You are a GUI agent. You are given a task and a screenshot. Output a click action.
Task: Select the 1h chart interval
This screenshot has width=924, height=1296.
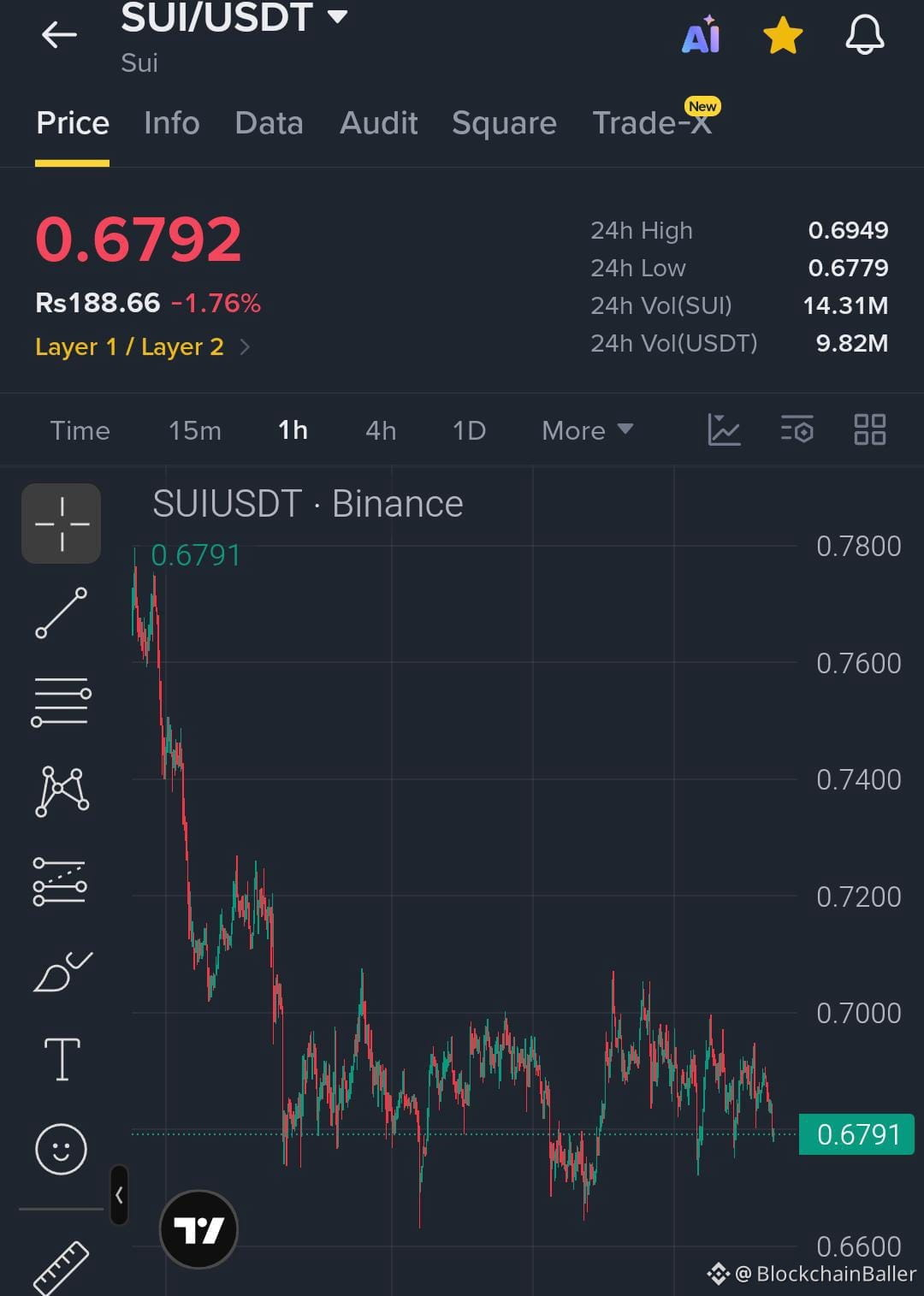(293, 430)
